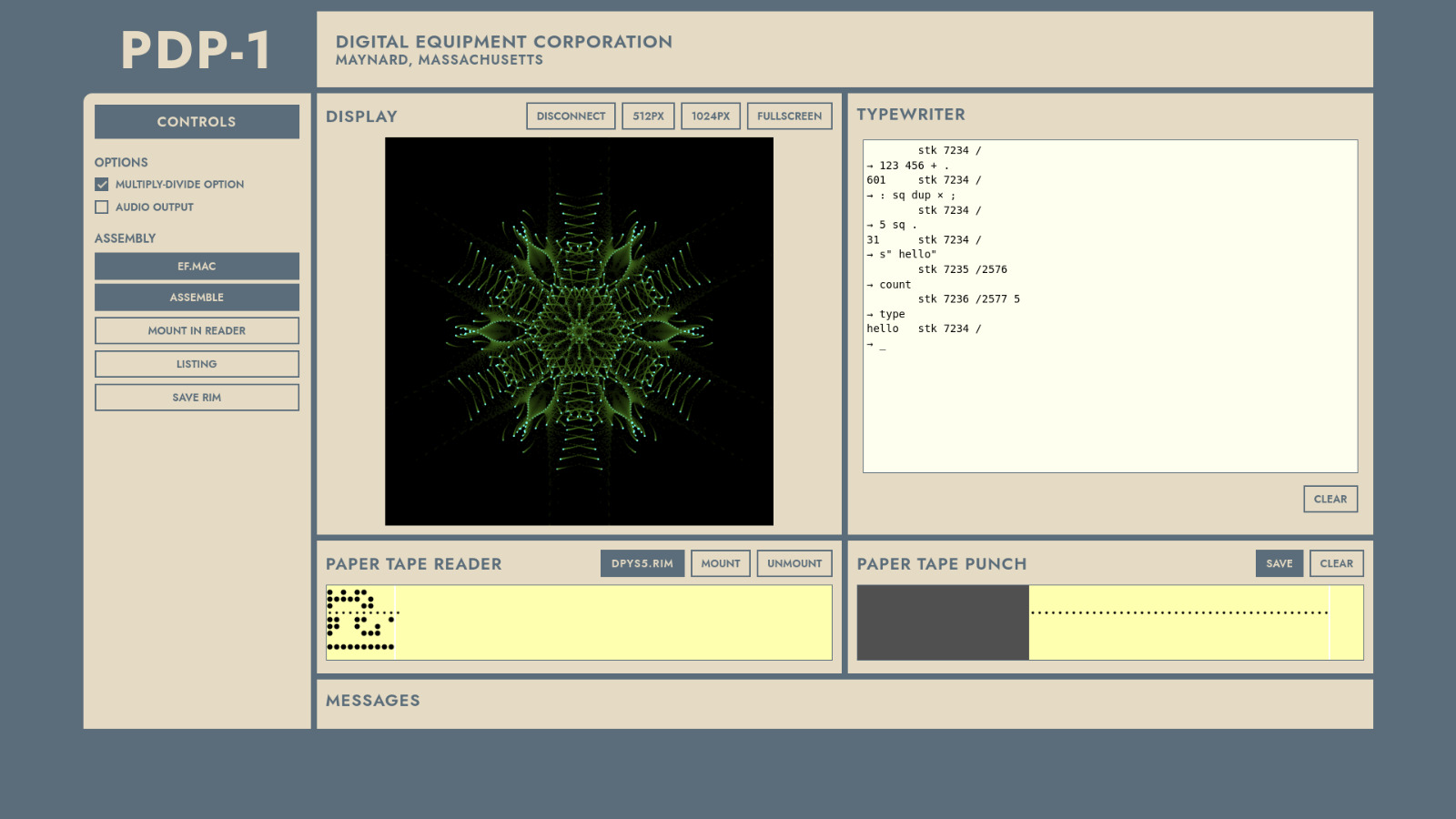Clear the paper tape punch
The image size is (1456, 819).
click(x=1336, y=564)
